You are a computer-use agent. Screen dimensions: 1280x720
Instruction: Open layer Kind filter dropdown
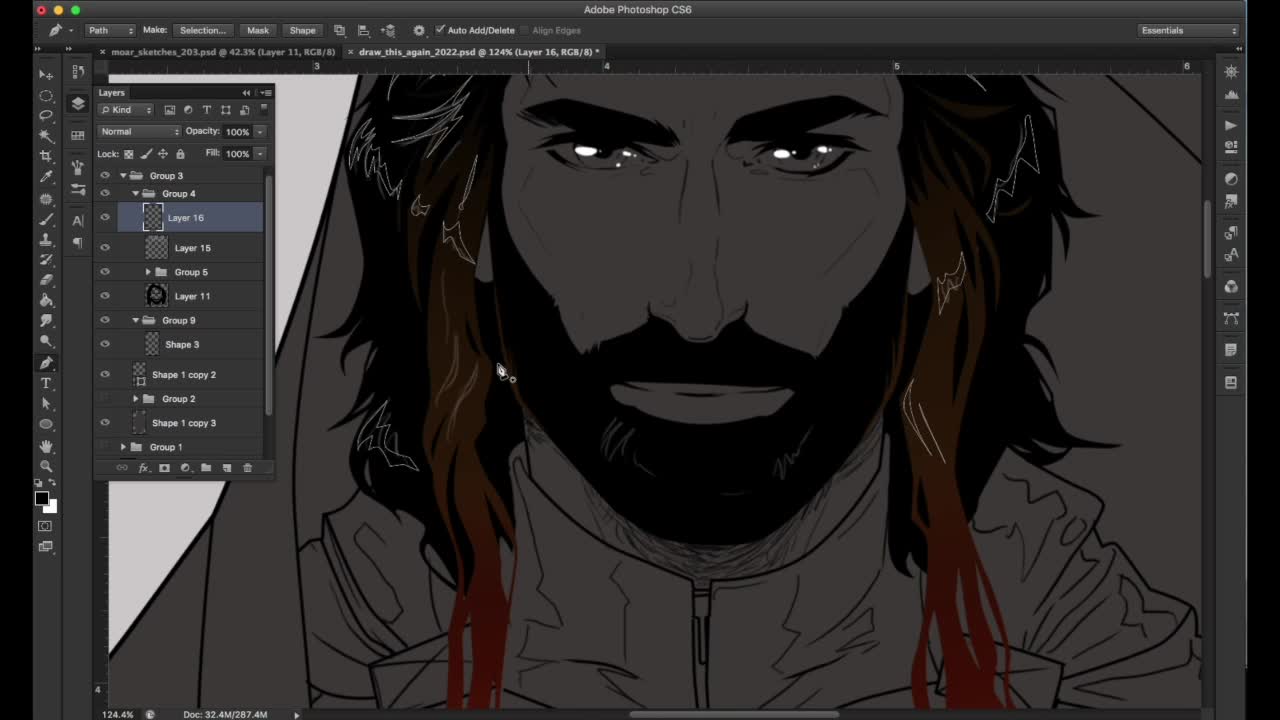click(x=126, y=110)
